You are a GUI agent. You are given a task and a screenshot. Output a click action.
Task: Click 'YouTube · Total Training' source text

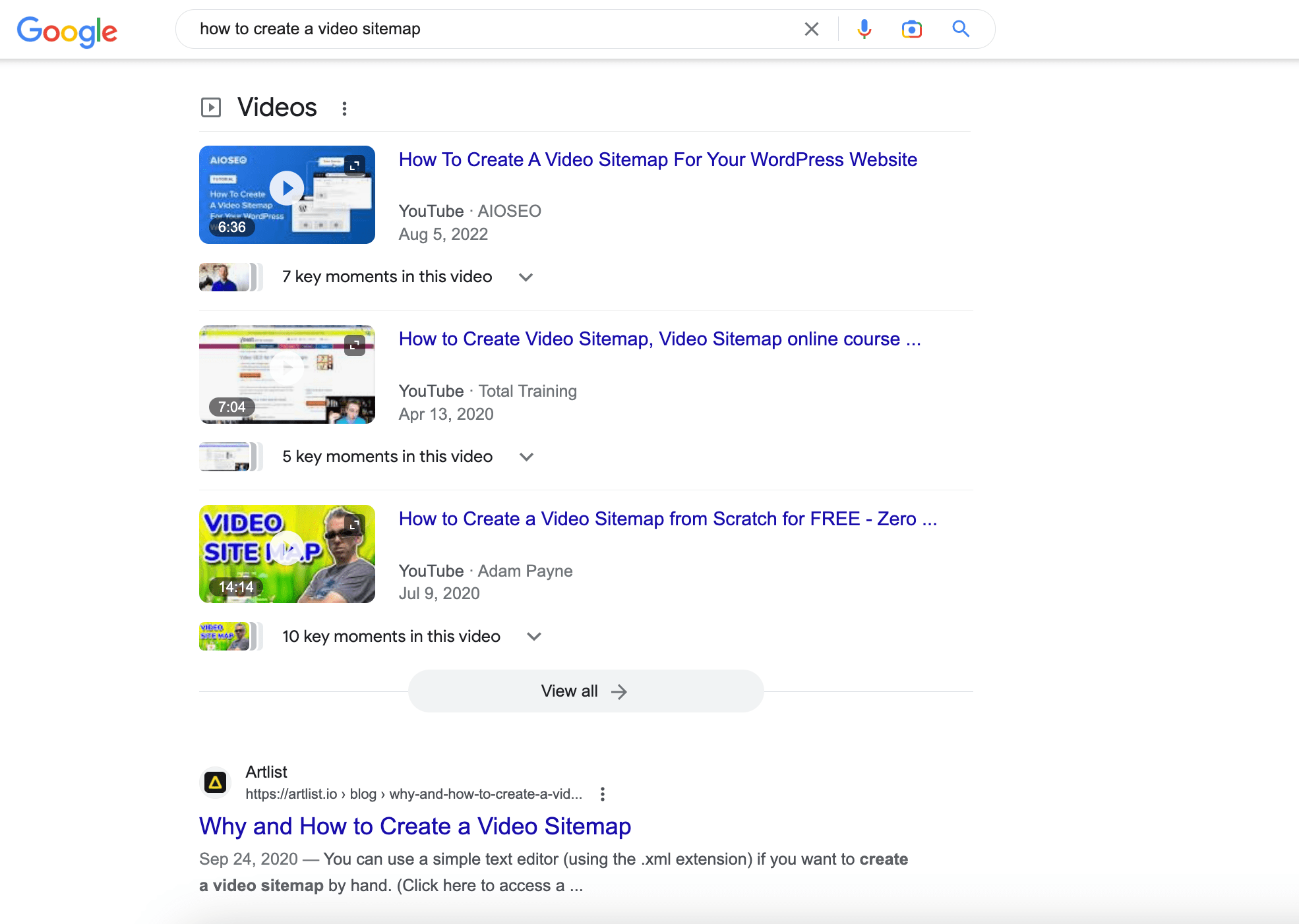click(x=488, y=391)
